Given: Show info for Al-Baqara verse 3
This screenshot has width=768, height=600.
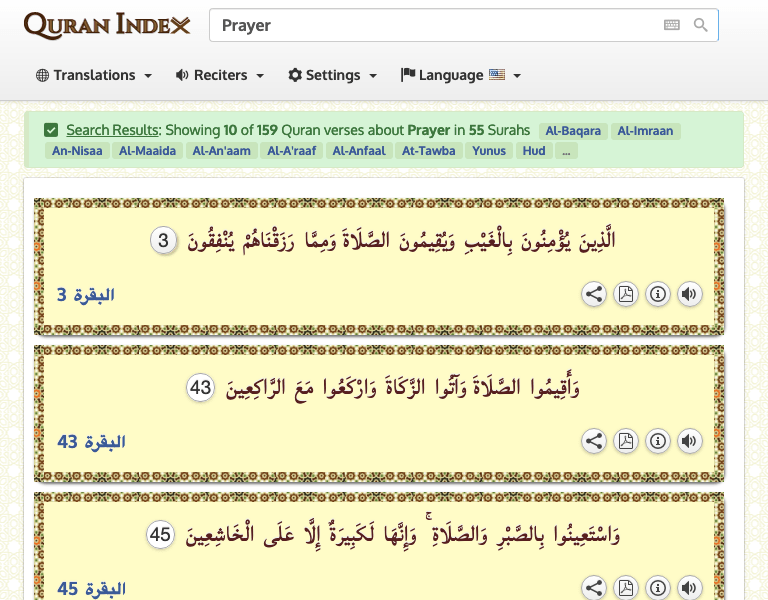Looking at the screenshot, I should [x=657, y=294].
